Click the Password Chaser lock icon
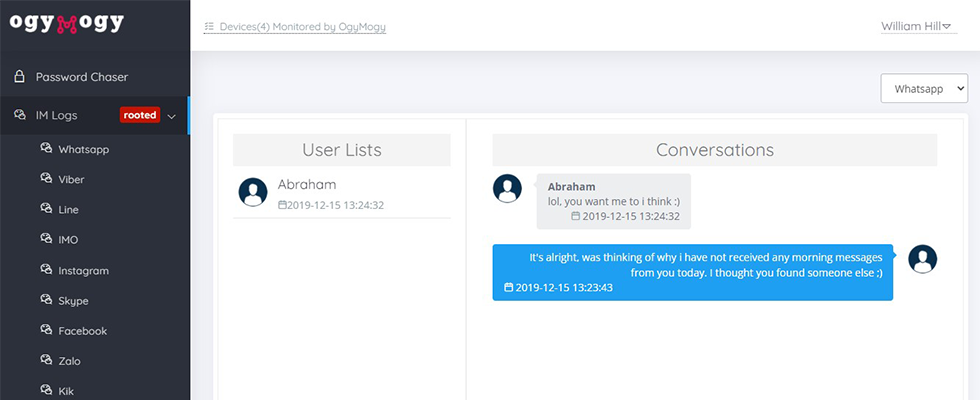 [x=19, y=77]
